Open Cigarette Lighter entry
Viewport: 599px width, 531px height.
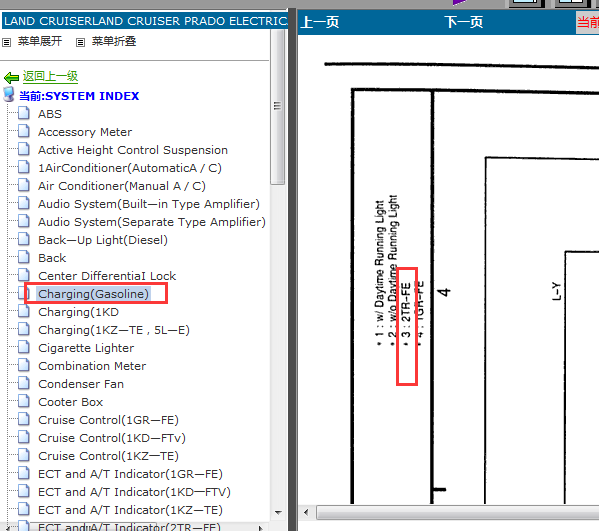click(86, 348)
